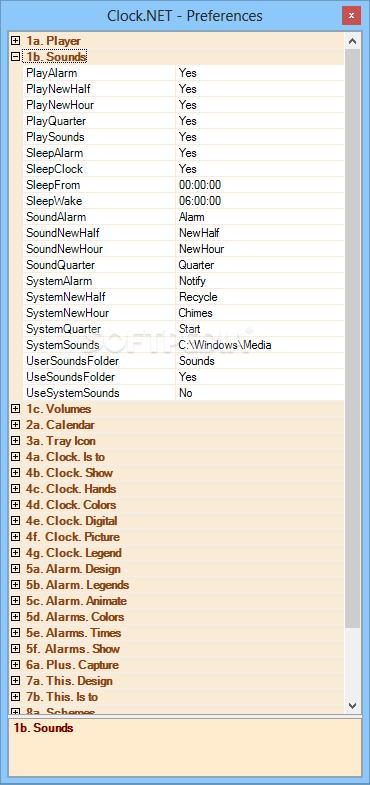Select the UseSoundsFolder property row
Viewport: 370px width, 785px height.
click(x=184, y=377)
